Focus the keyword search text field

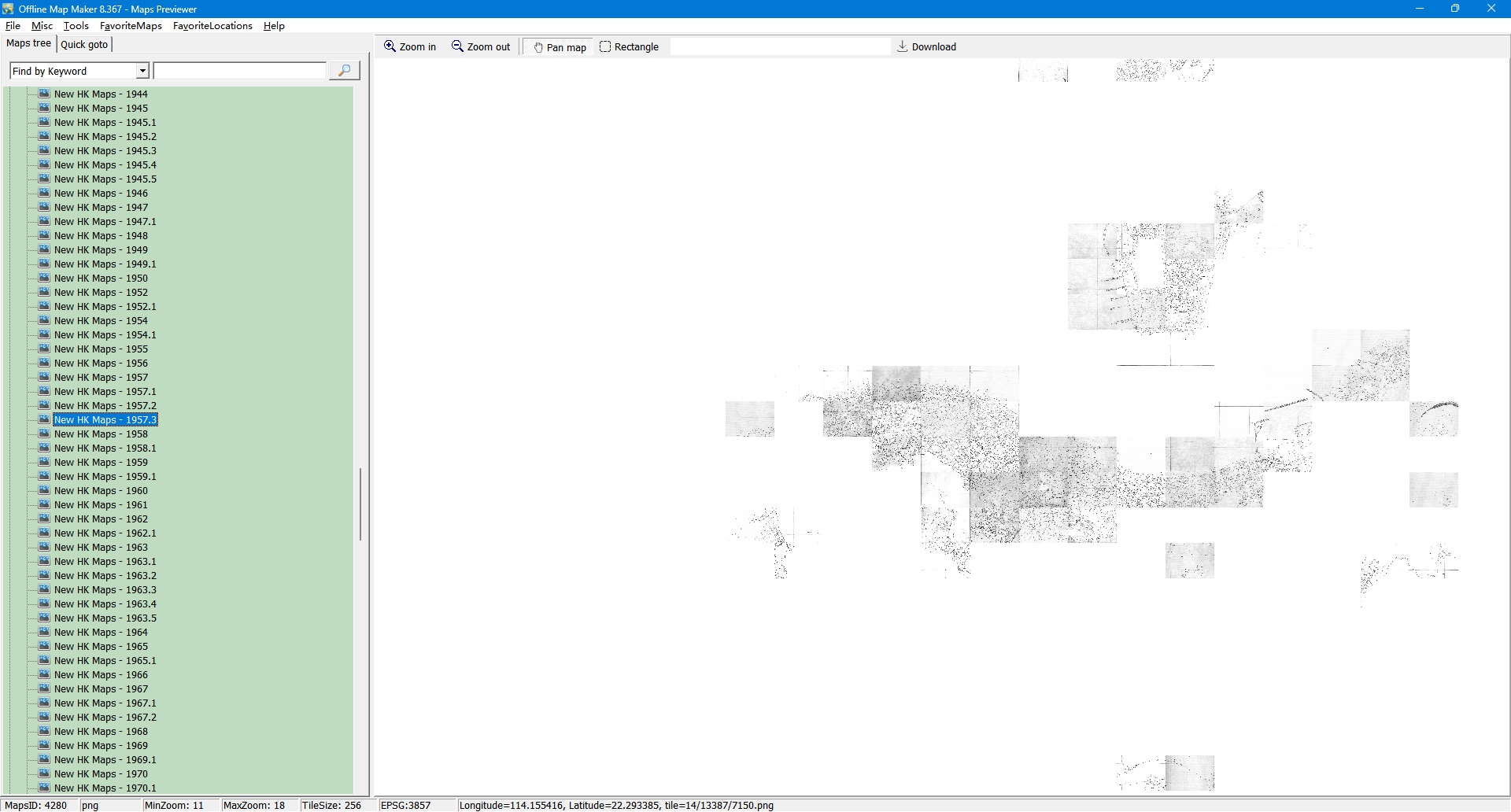pos(240,71)
